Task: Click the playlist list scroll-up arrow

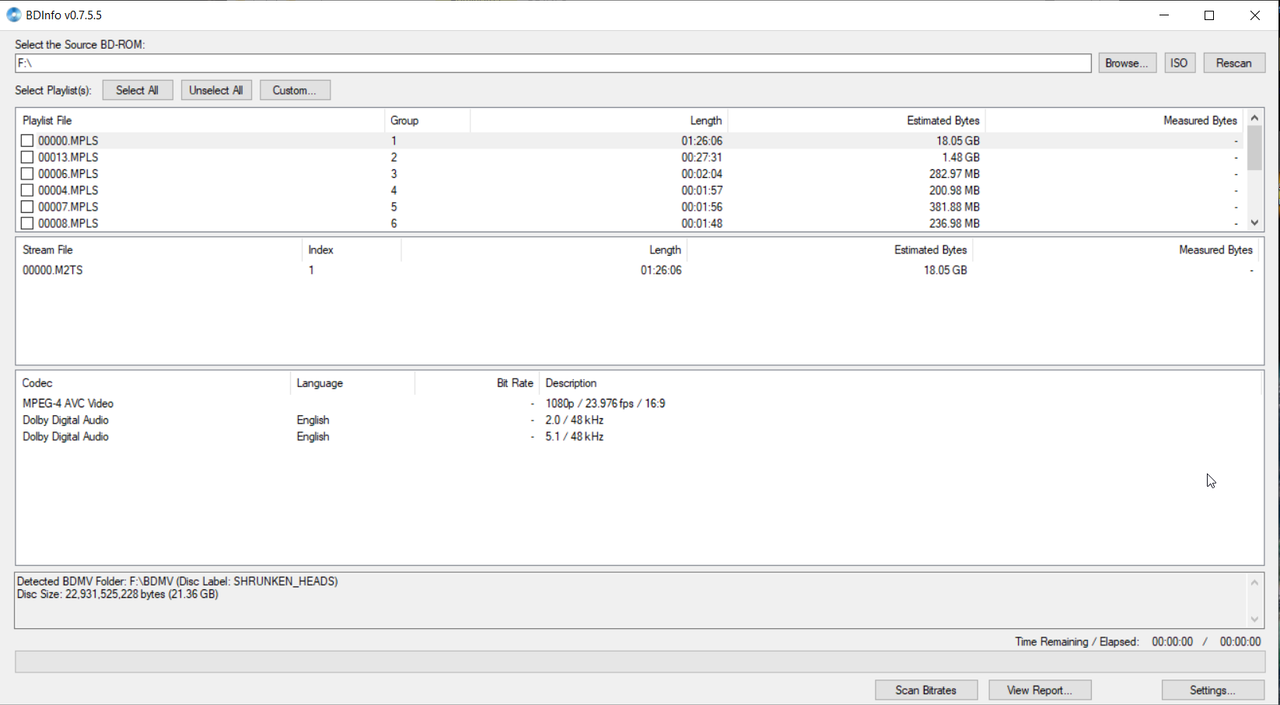Action: pos(1254,118)
